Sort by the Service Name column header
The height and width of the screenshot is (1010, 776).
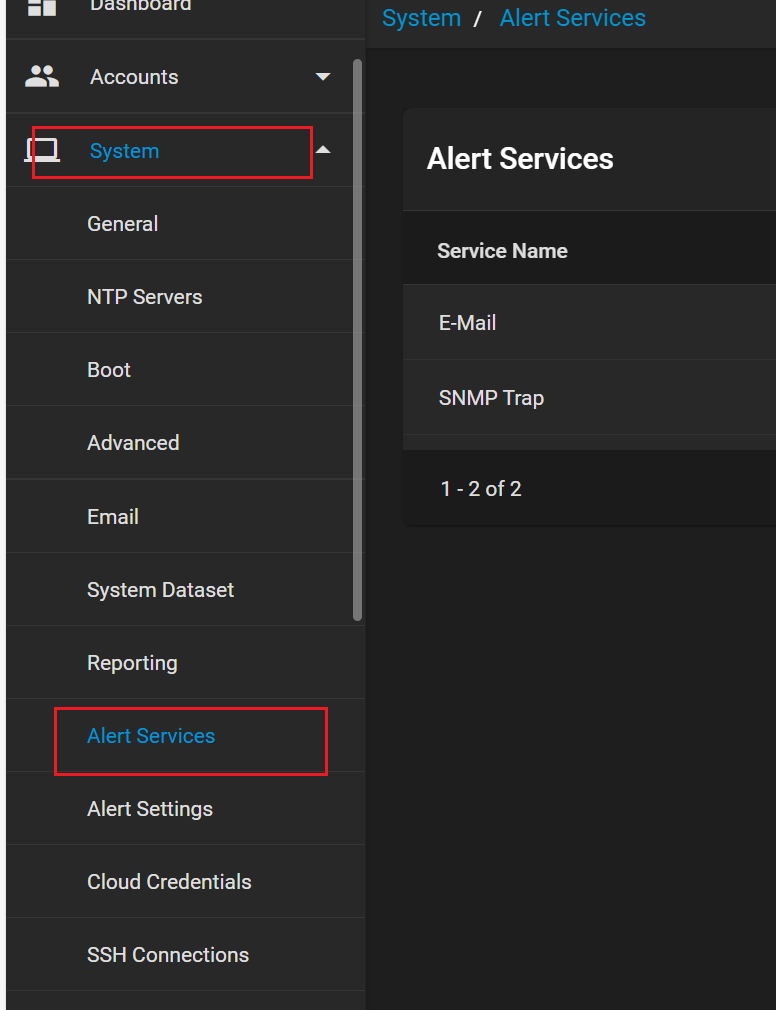[502, 251]
